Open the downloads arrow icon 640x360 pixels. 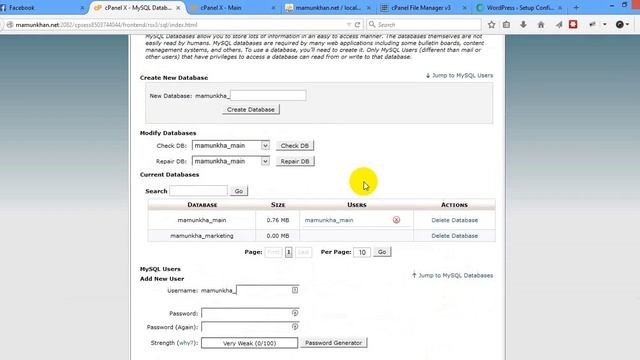pyautogui.click(x=523, y=24)
